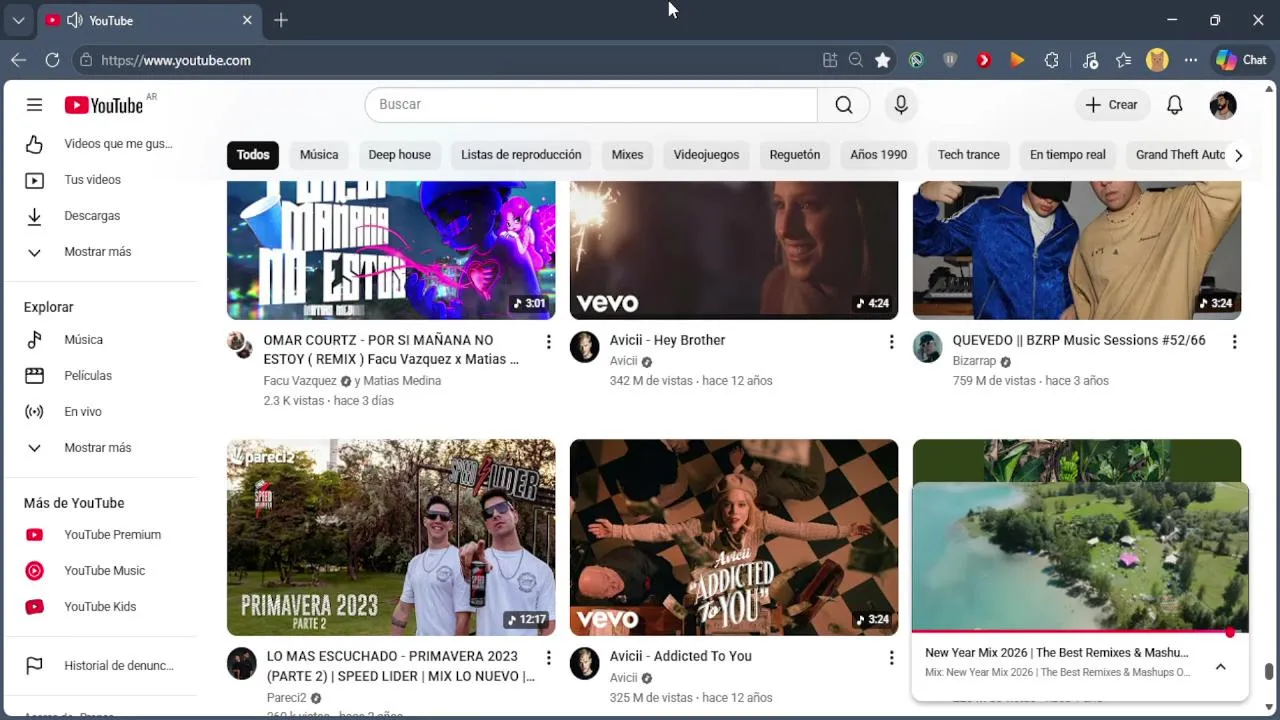Show next filter chips with arrow
The image size is (1280, 720).
coord(1238,155)
